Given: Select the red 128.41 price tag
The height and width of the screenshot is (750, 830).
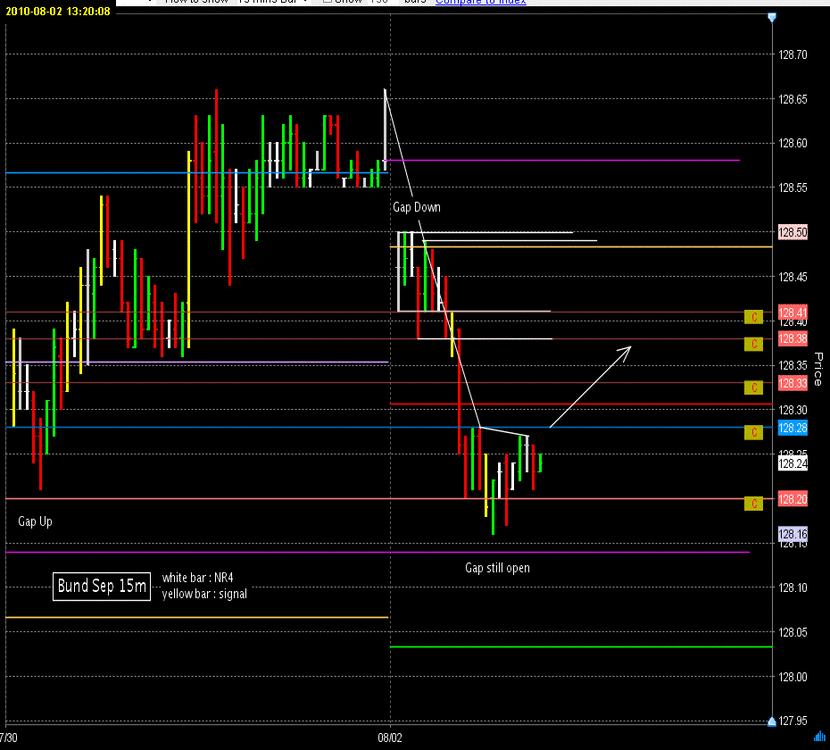Looking at the screenshot, I should point(792,312).
